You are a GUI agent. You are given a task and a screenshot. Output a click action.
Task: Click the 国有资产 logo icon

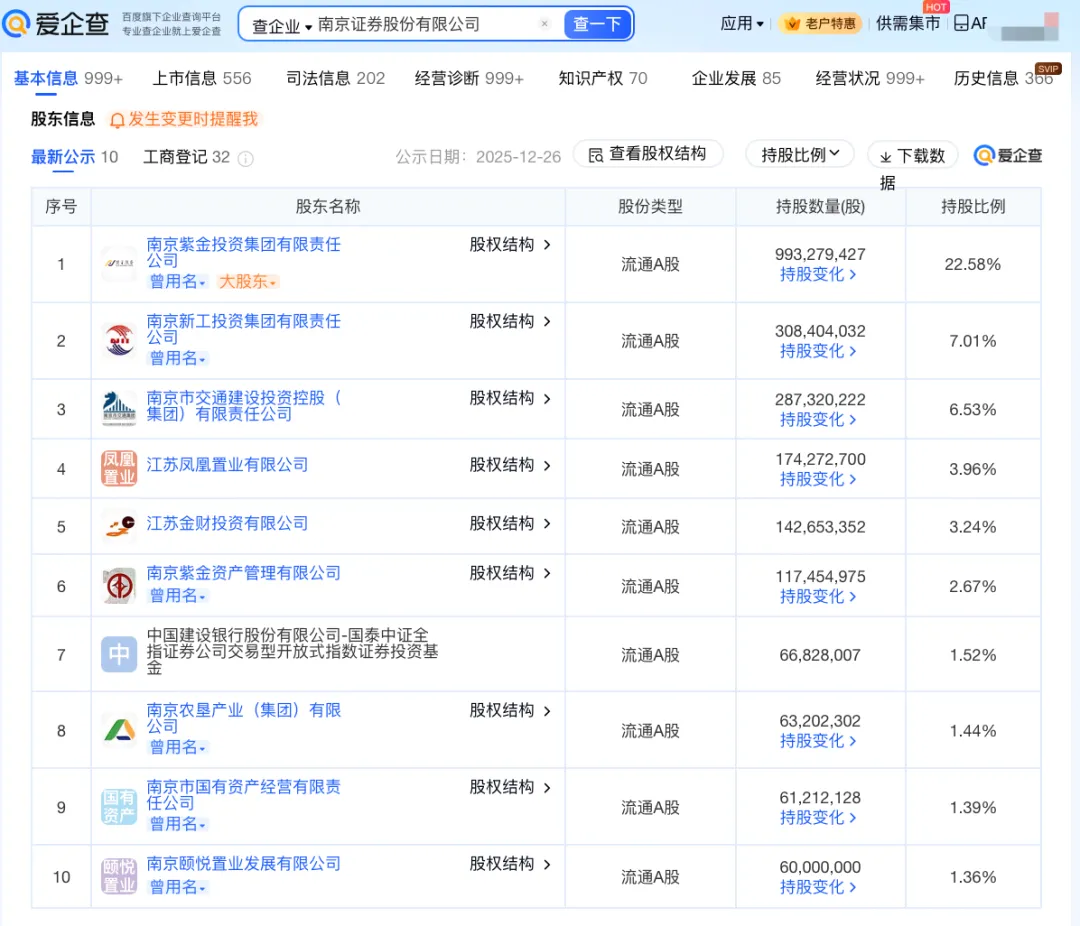pos(119,807)
